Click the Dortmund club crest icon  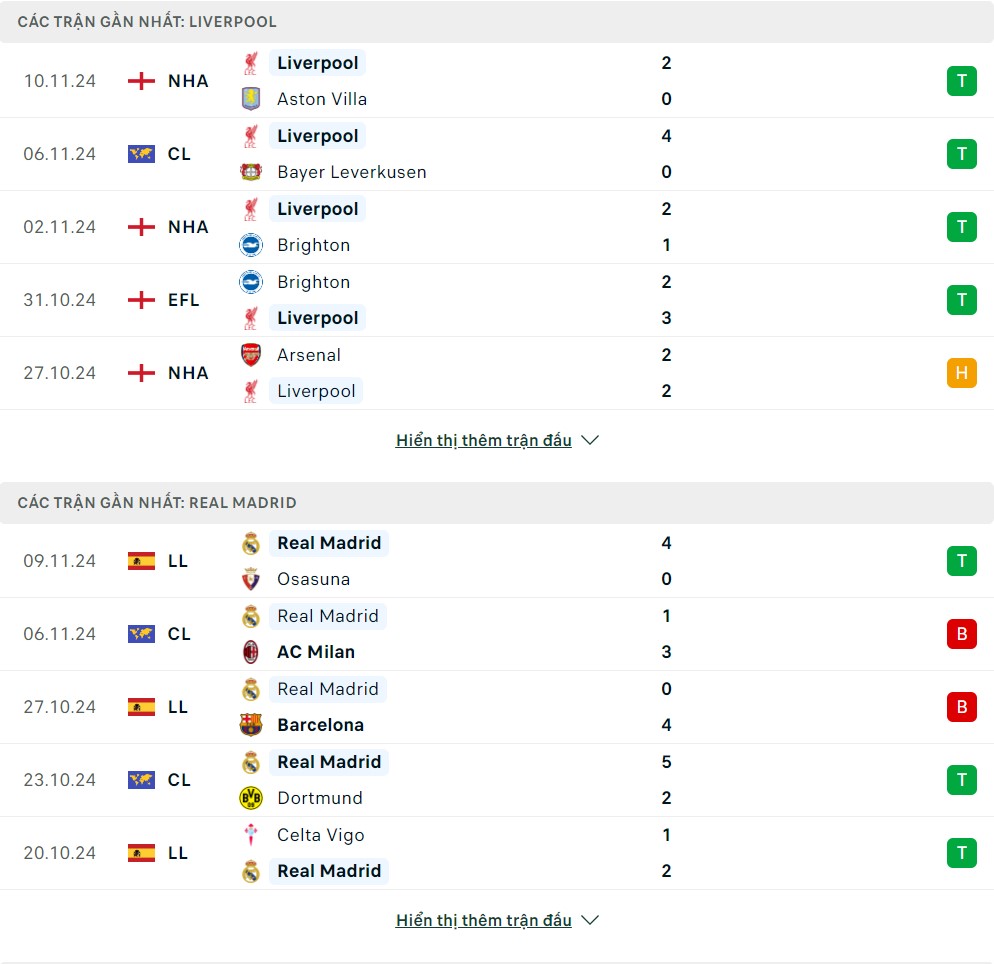(x=250, y=798)
